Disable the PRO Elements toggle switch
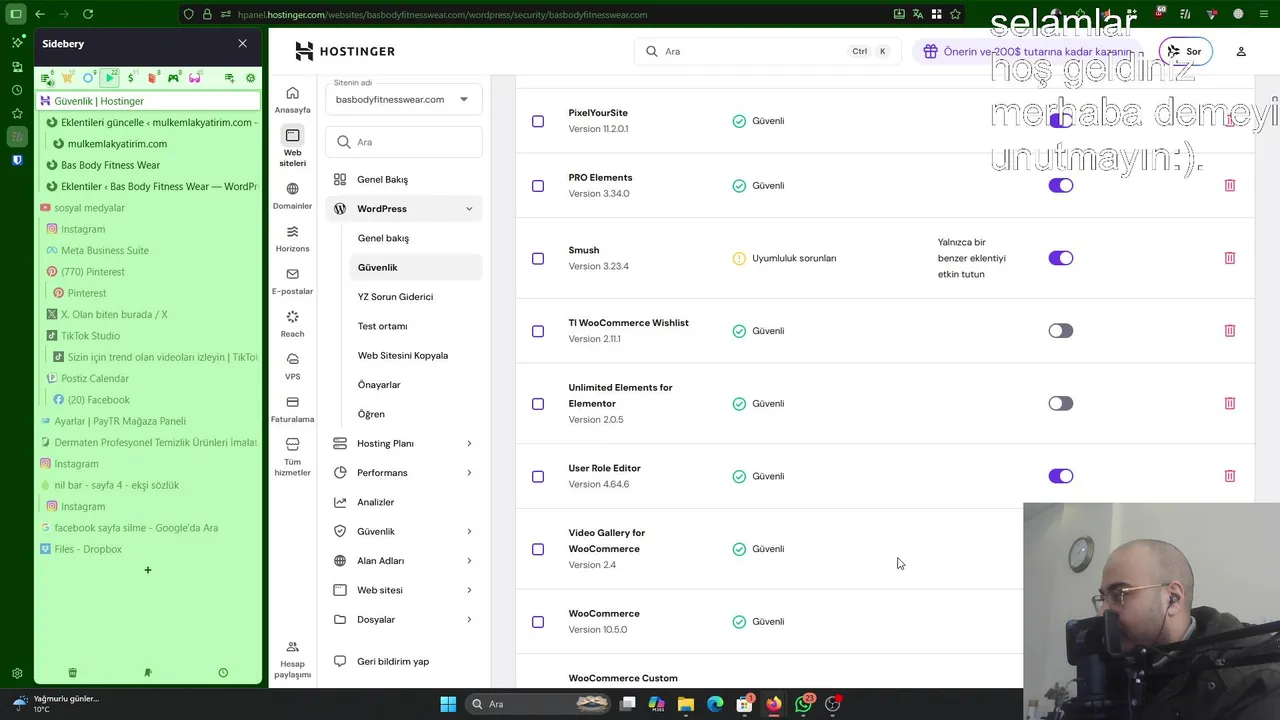Image resolution: width=1280 pixels, height=720 pixels. [1061, 186]
